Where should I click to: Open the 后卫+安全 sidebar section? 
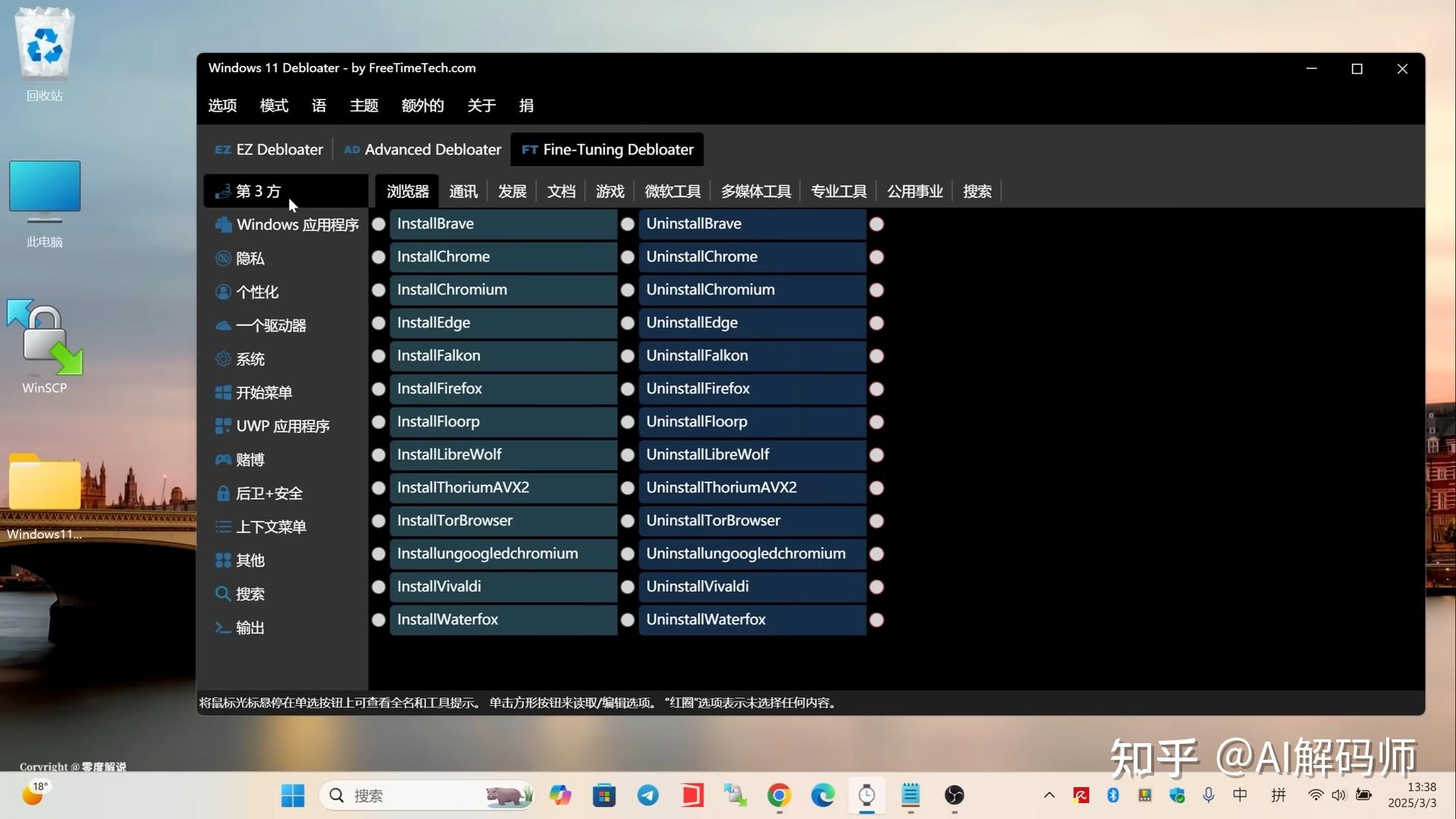click(x=269, y=492)
